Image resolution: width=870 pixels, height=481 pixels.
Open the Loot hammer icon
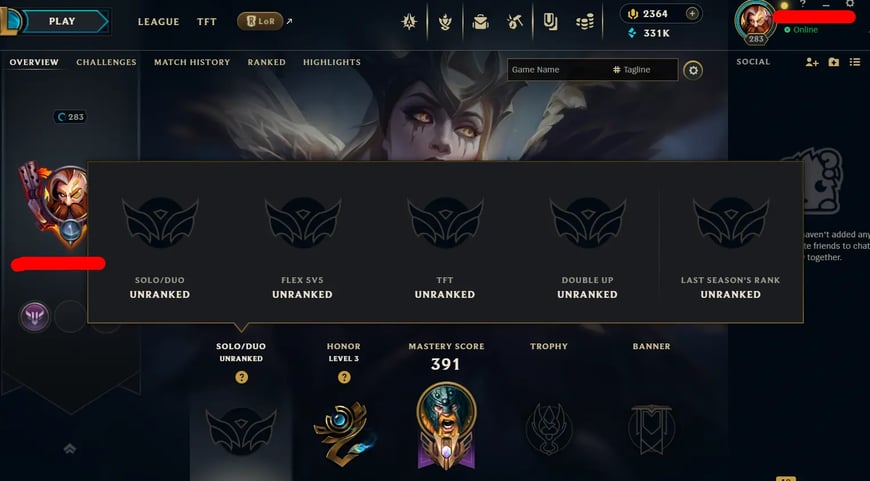tap(515, 22)
